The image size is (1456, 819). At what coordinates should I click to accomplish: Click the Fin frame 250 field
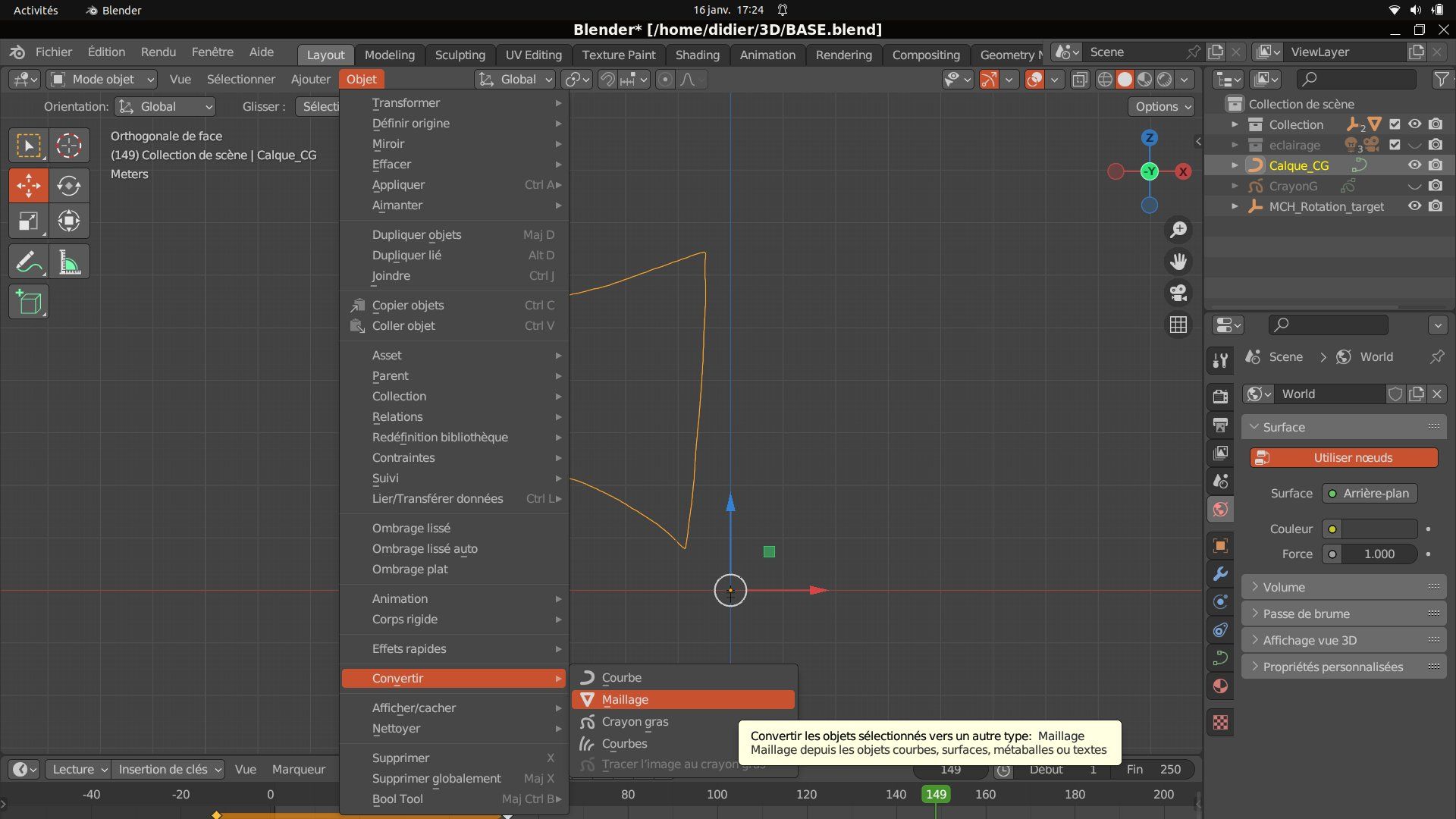[x=1153, y=769]
